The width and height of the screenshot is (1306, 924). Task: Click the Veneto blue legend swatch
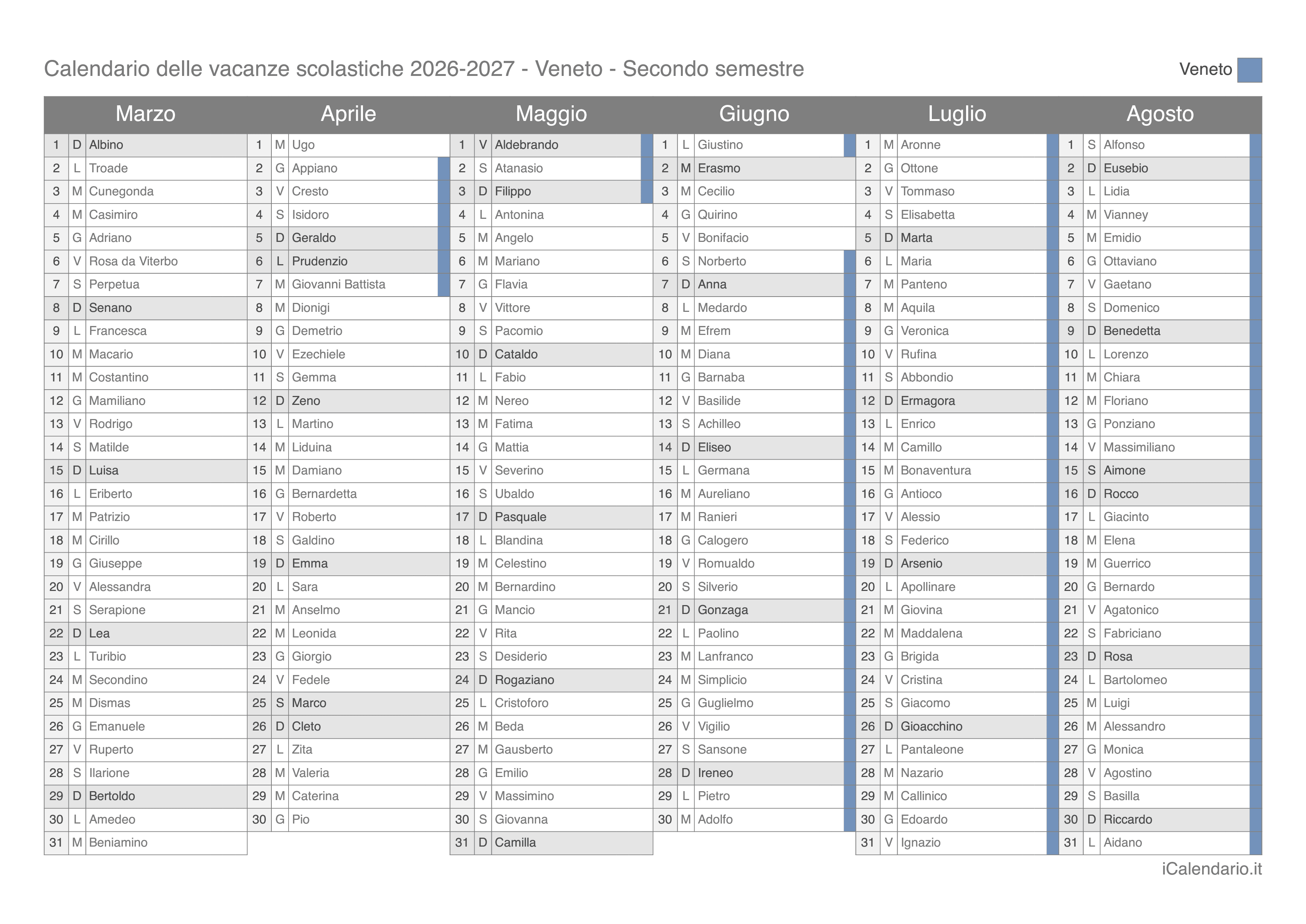[x=1249, y=70]
